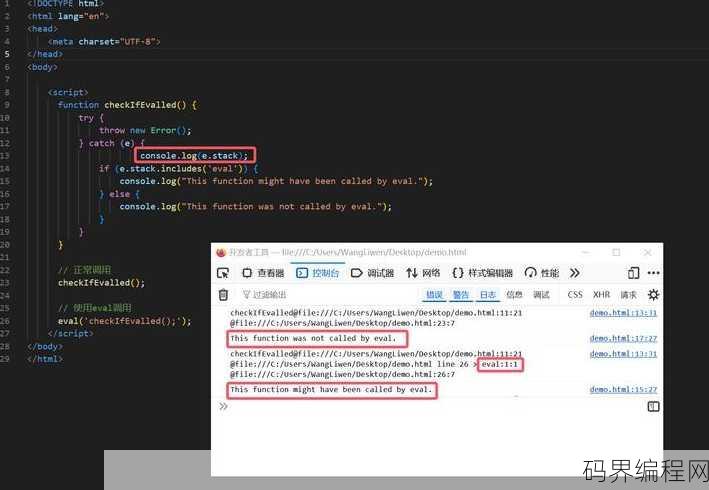
Task: Click the '} else {' code line
Action: (119, 194)
